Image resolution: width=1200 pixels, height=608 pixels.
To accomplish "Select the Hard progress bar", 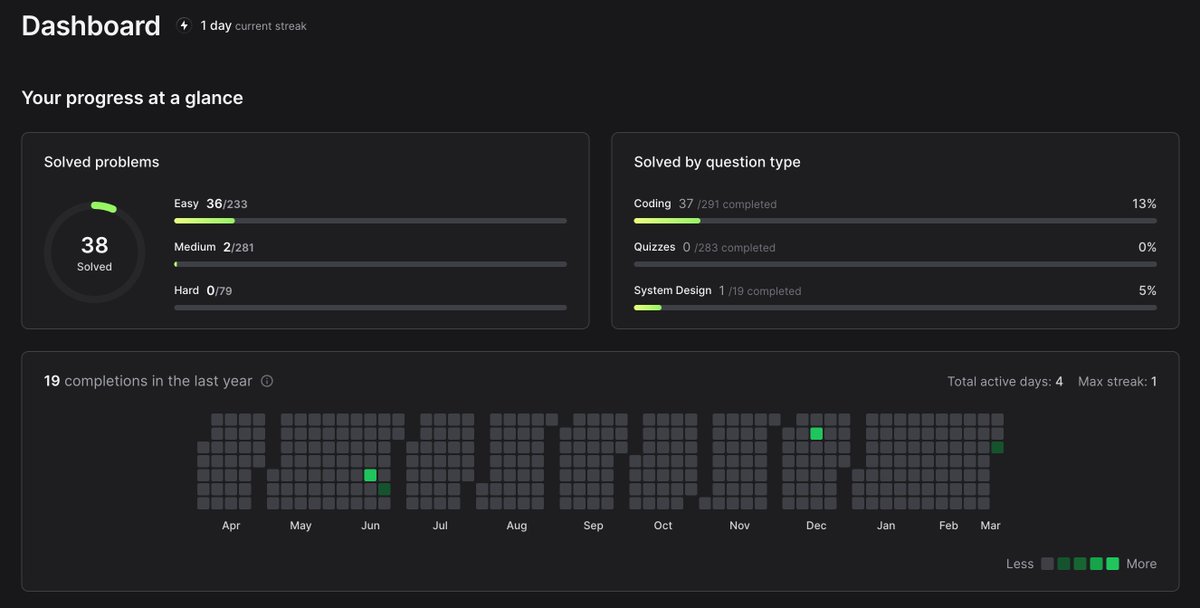I will click(370, 307).
